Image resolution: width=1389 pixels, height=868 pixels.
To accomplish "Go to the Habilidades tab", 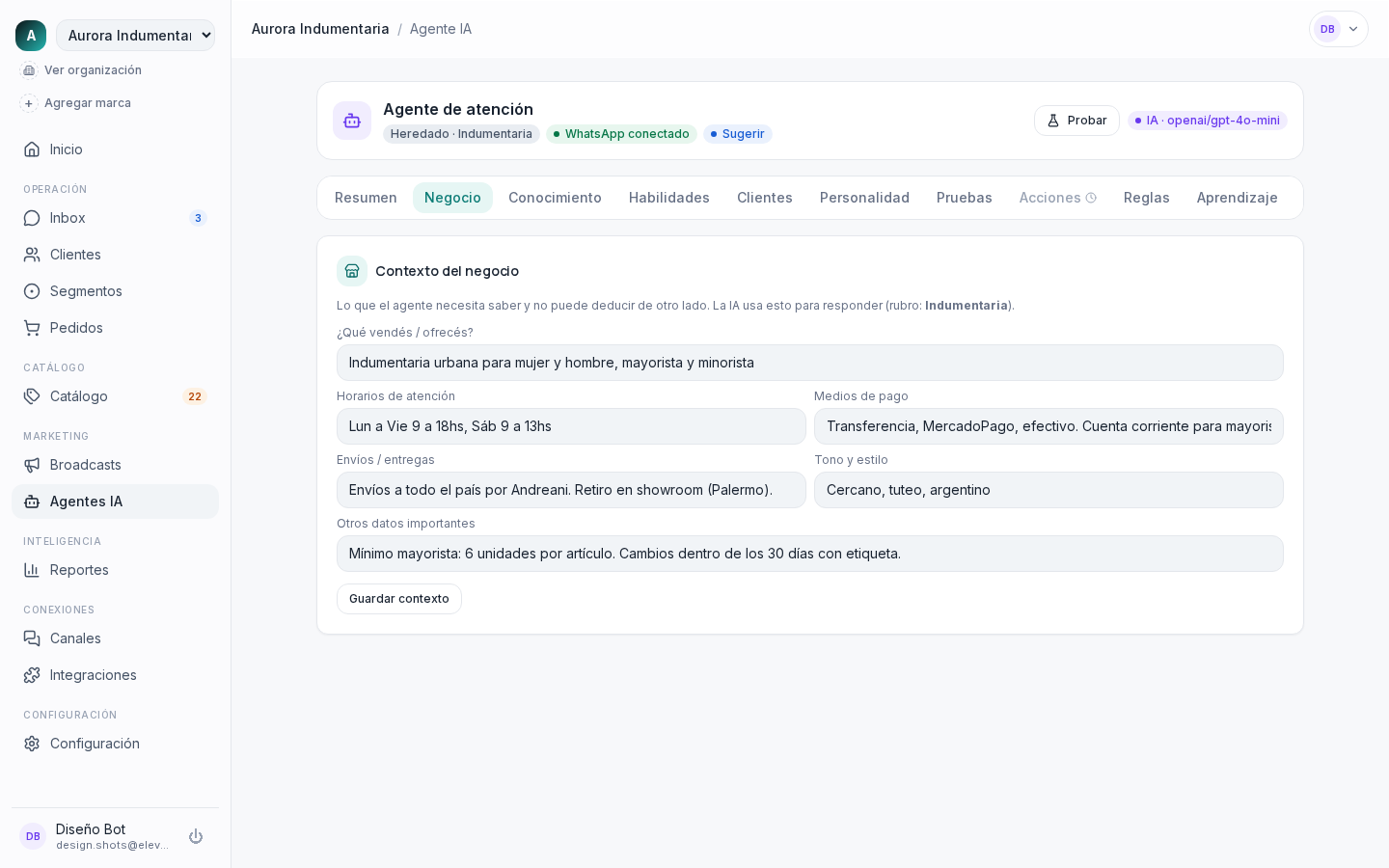I will point(669,198).
